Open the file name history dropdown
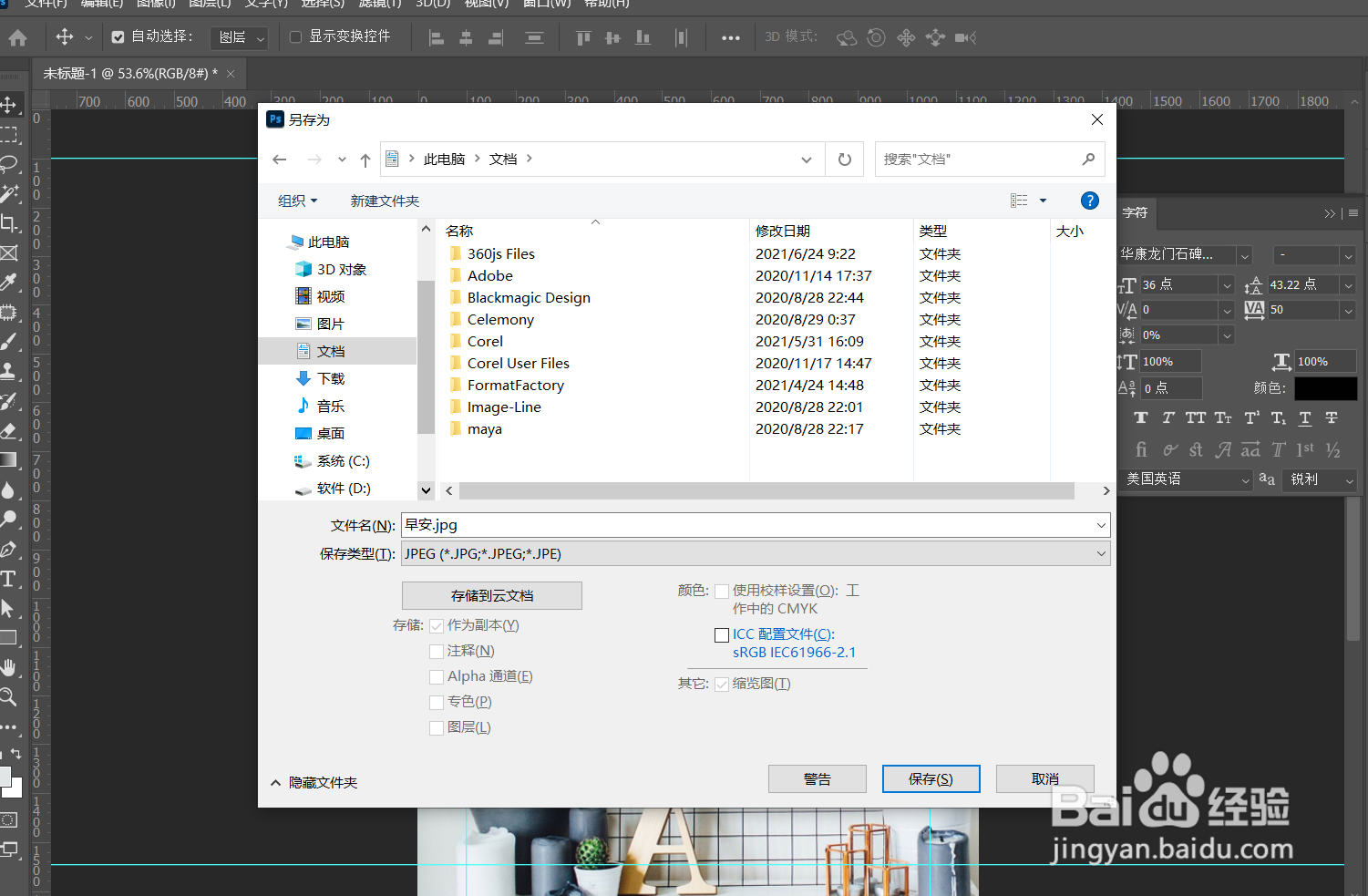1368x896 pixels. [1101, 525]
